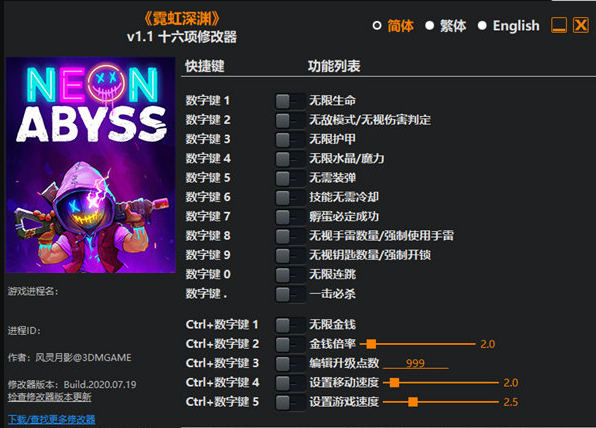Toggle 无视钥匙数量/强制开锁 switch
The image size is (596, 428).
click(x=290, y=255)
